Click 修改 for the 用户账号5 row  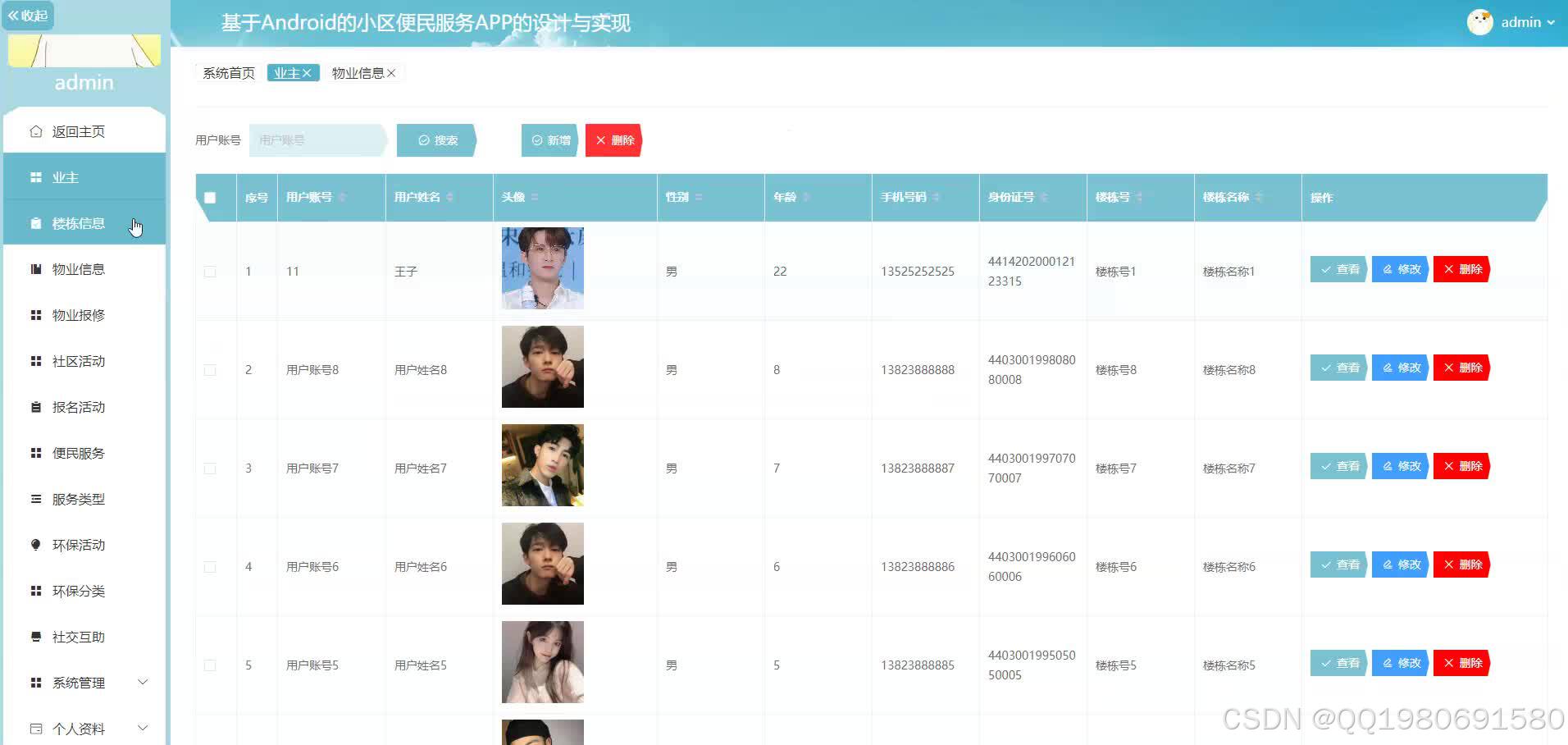[1401, 663]
